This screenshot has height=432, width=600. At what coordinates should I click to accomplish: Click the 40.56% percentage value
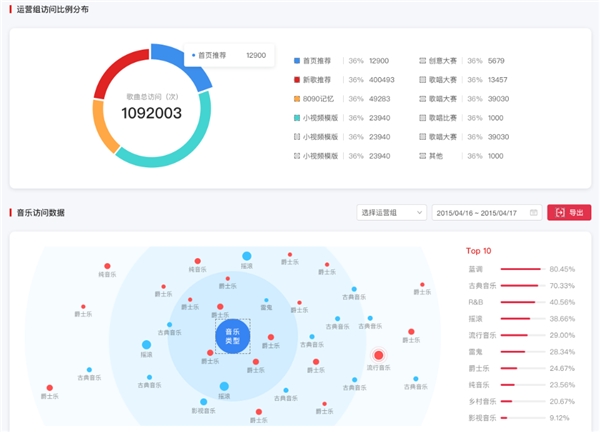coord(562,302)
